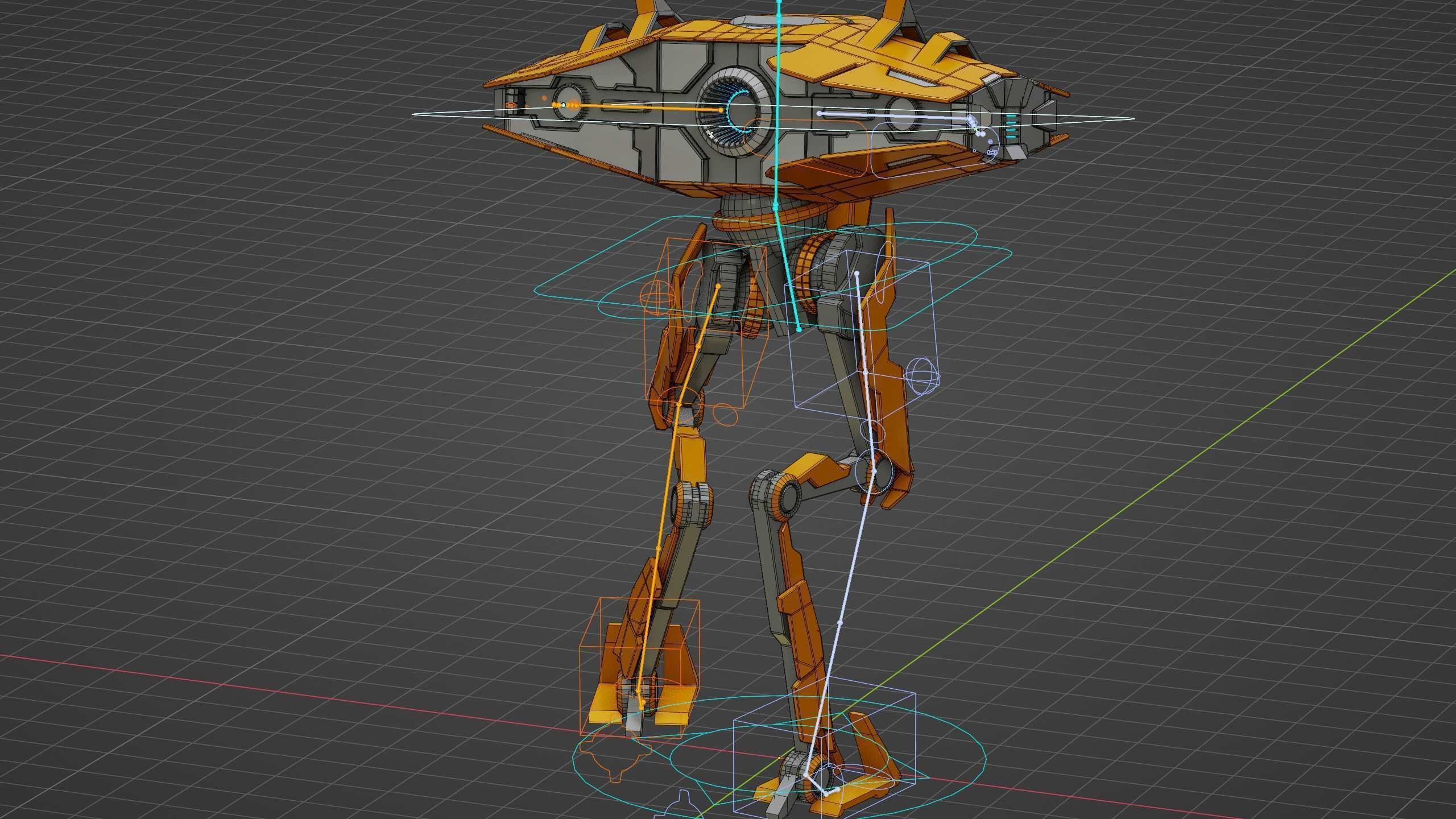
Task: Select the orange circle around the left knee
Action: [x=680, y=405]
